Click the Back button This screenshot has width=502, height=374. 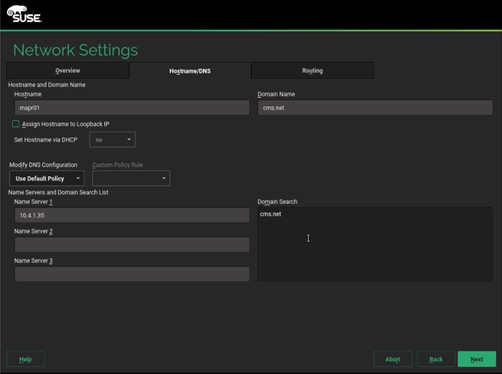tap(436, 359)
